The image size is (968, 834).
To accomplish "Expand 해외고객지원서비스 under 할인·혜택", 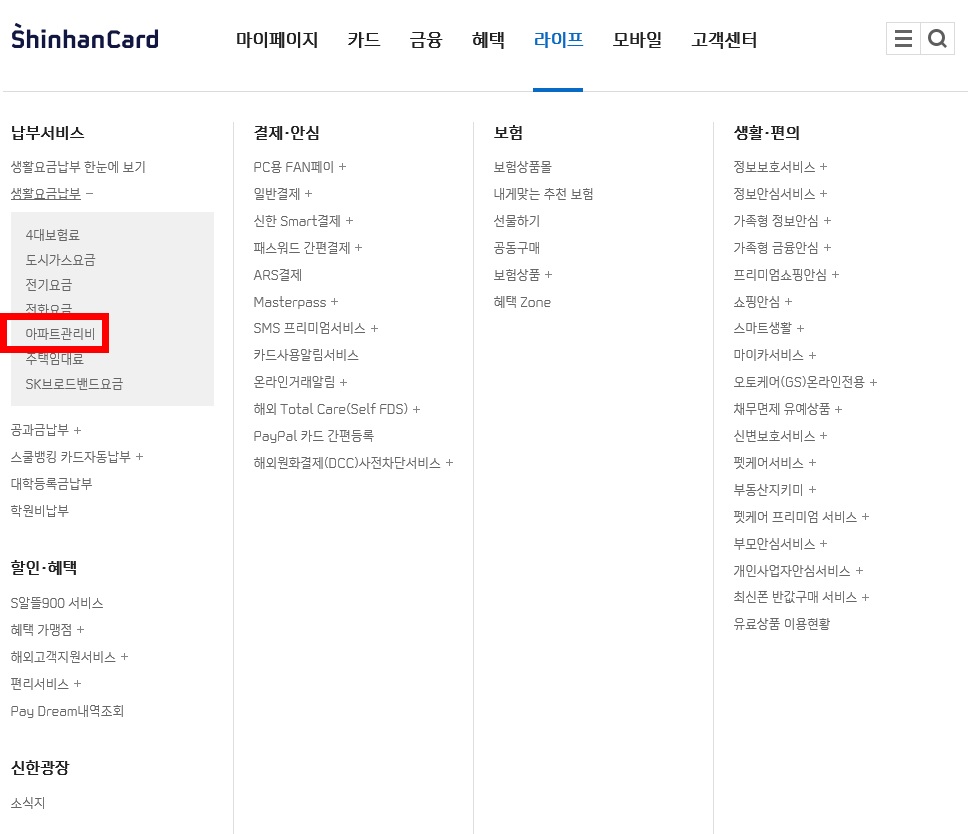I will [65, 657].
